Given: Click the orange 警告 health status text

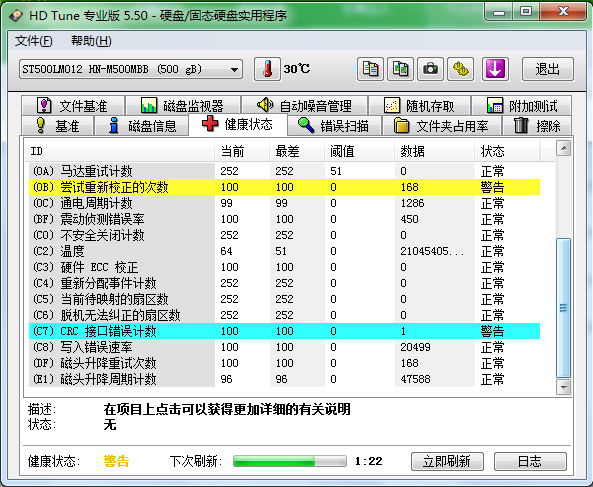Looking at the screenshot, I should coord(116,461).
